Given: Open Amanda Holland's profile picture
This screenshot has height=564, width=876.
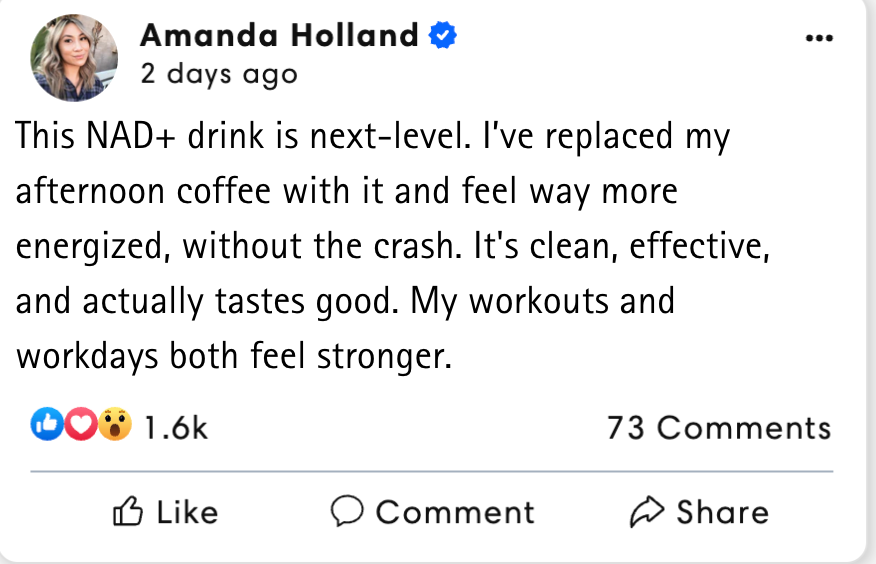Looking at the screenshot, I should [x=74, y=58].
